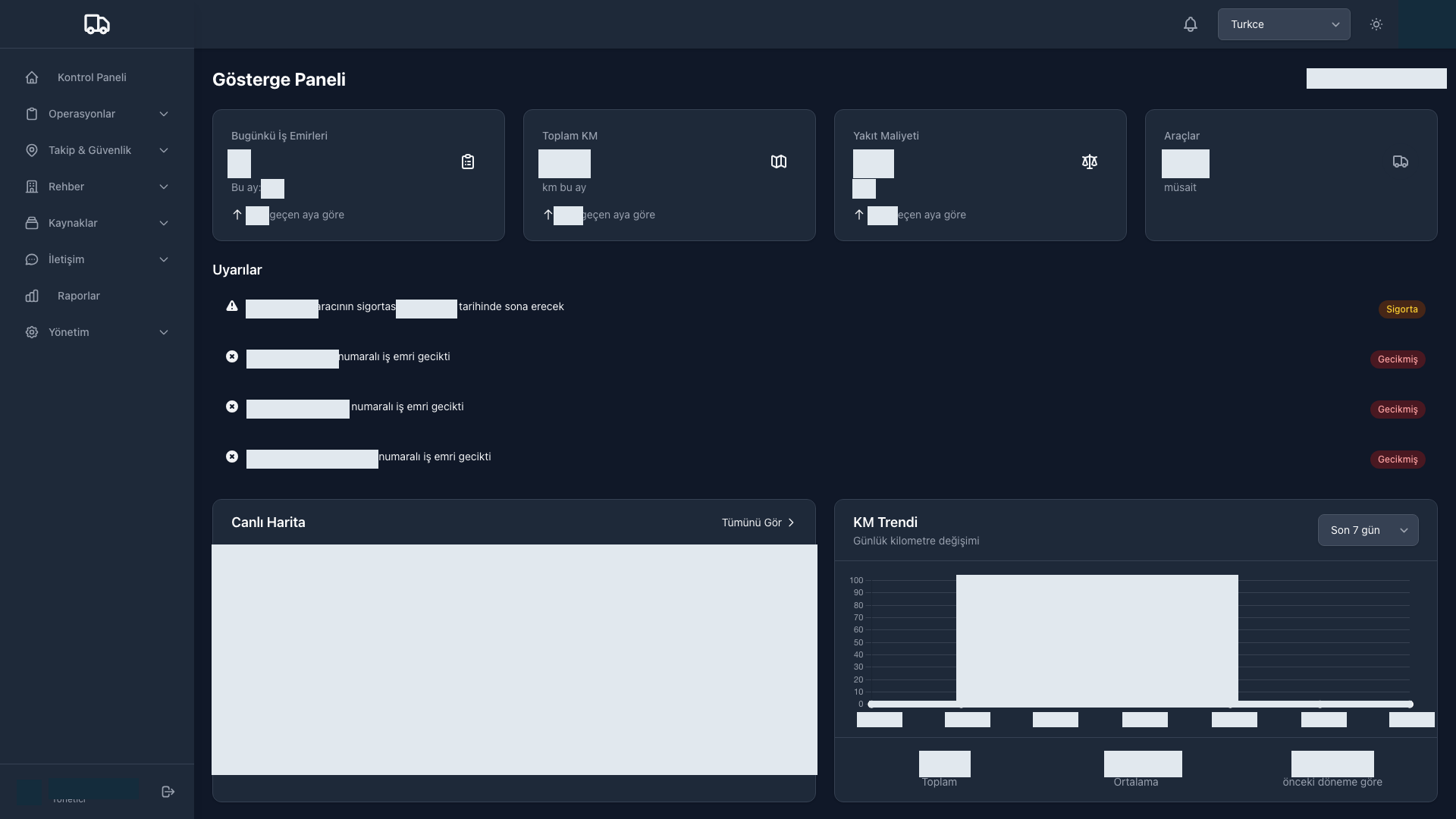This screenshot has height=819, width=1456.
Task: Click the Uyarılar section heading
Action: (237, 270)
